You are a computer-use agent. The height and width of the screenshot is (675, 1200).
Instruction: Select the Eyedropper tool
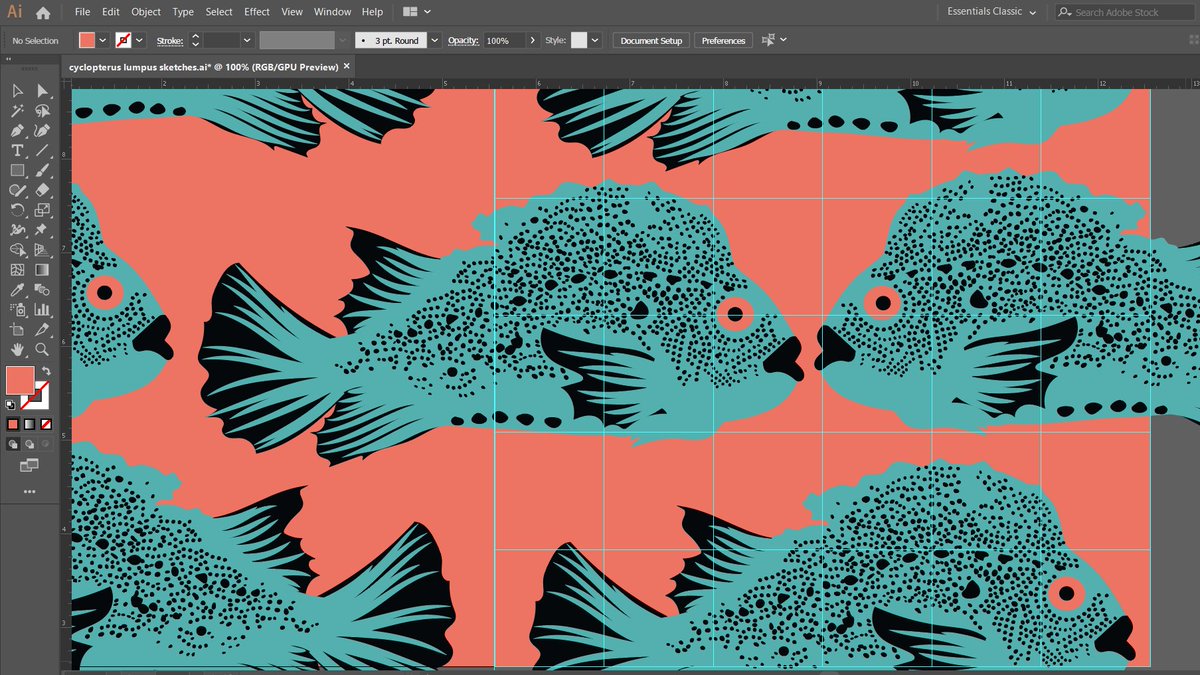click(17, 290)
